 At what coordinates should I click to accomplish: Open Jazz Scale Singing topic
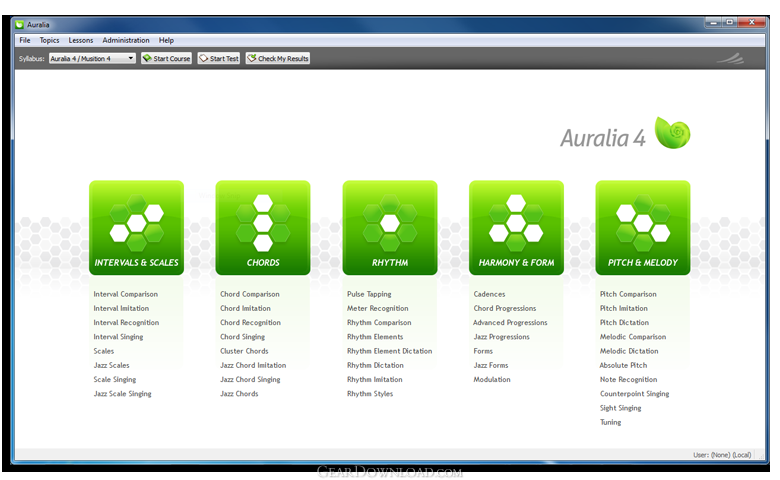point(122,394)
